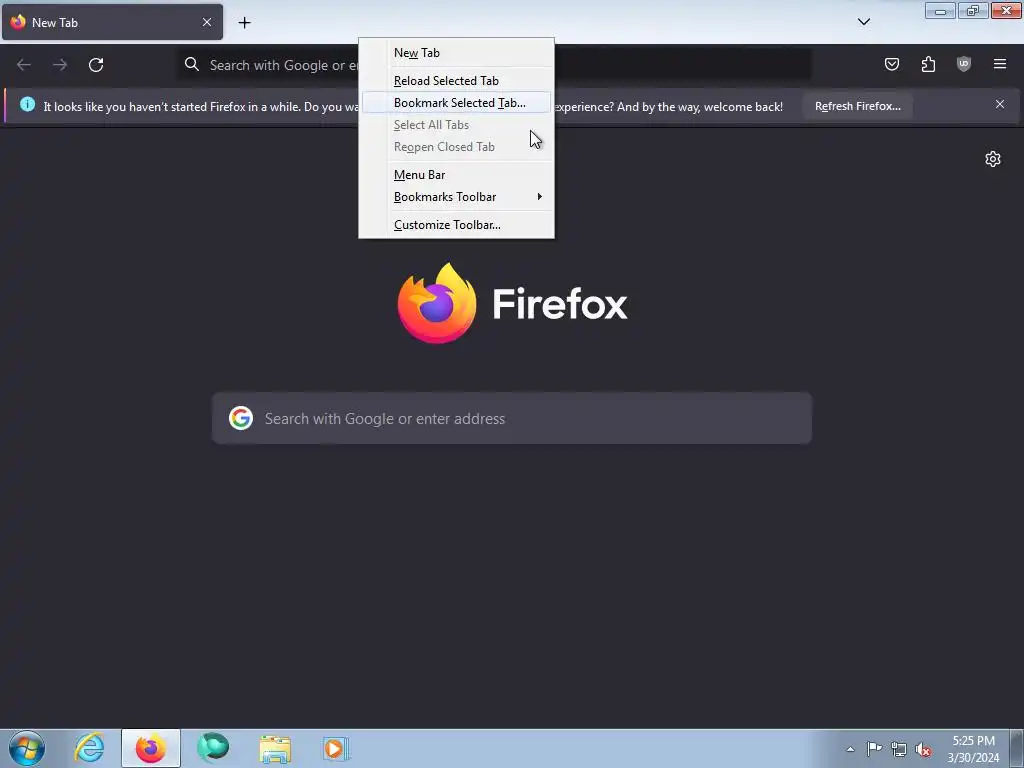
Task: Click the network tray icon
Action: pyautogui.click(x=899, y=749)
